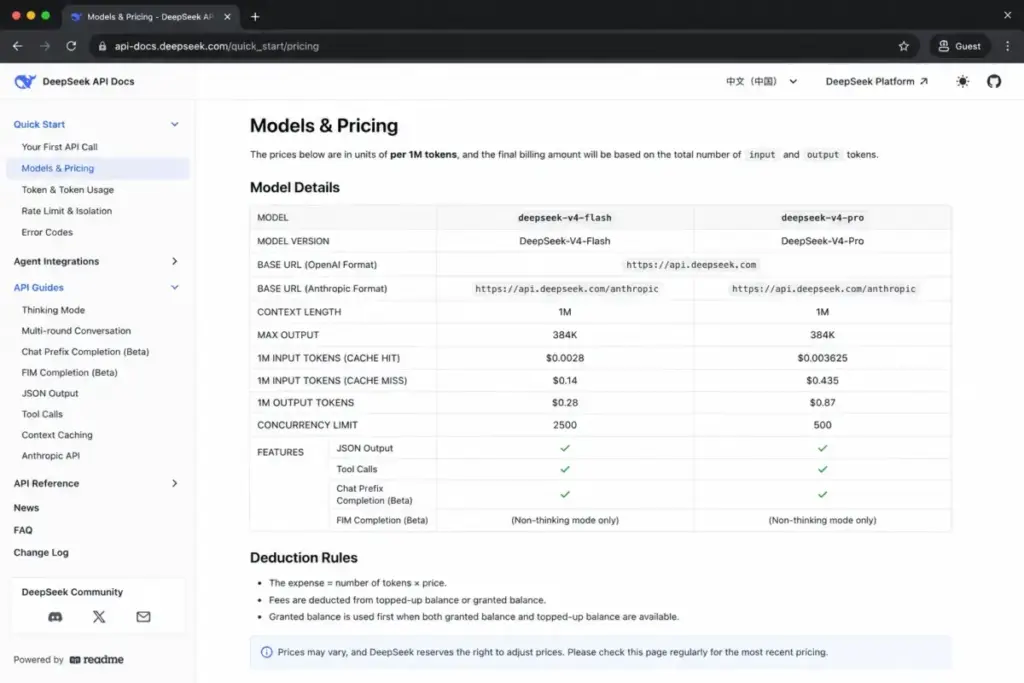Open the Discord community icon
The image size is (1024, 683).
pos(56,616)
